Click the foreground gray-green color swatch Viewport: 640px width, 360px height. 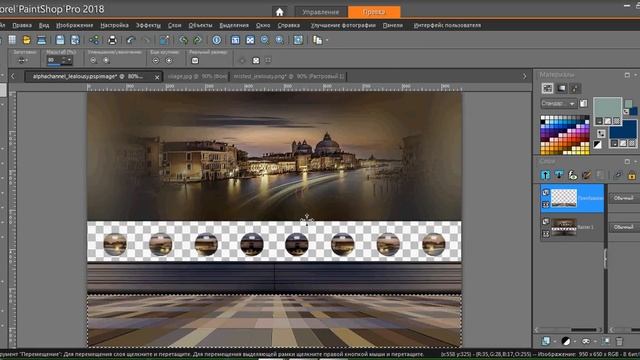607,107
